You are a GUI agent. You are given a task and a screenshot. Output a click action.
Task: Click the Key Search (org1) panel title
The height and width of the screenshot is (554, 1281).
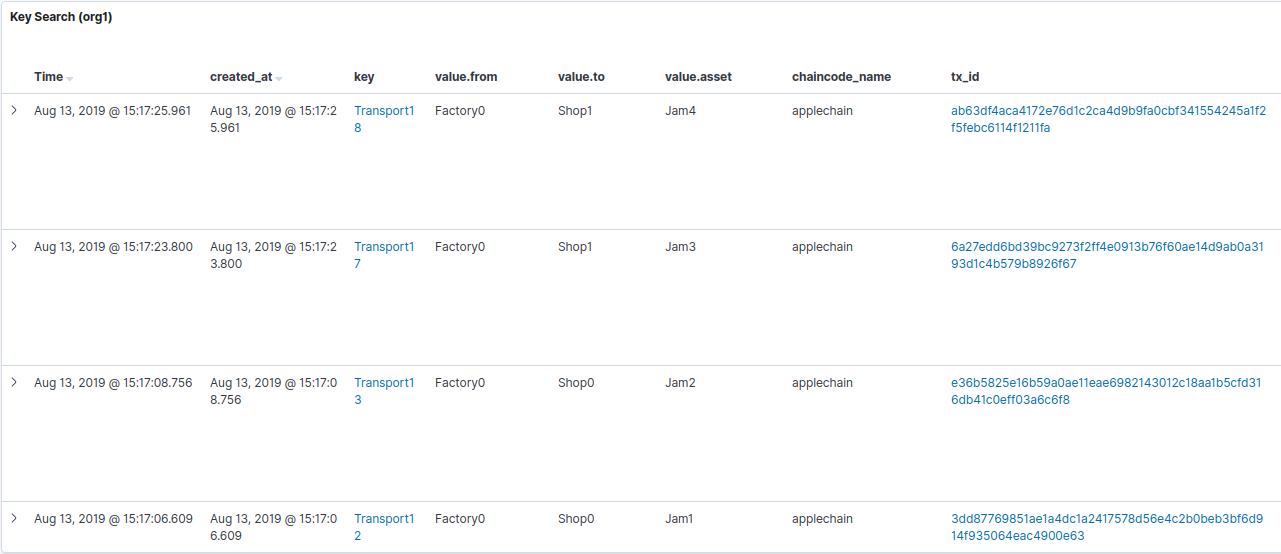(61, 17)
